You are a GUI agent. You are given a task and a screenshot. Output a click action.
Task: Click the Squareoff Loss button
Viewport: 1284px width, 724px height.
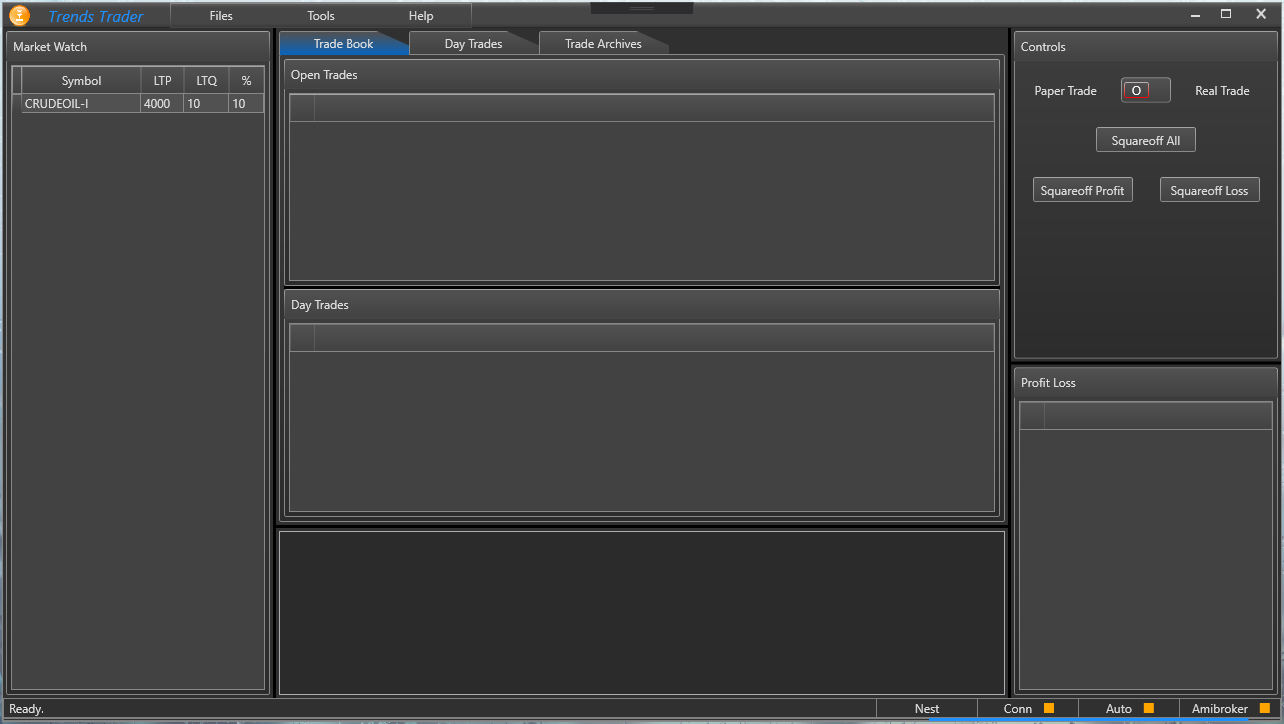coord(1210,190)
